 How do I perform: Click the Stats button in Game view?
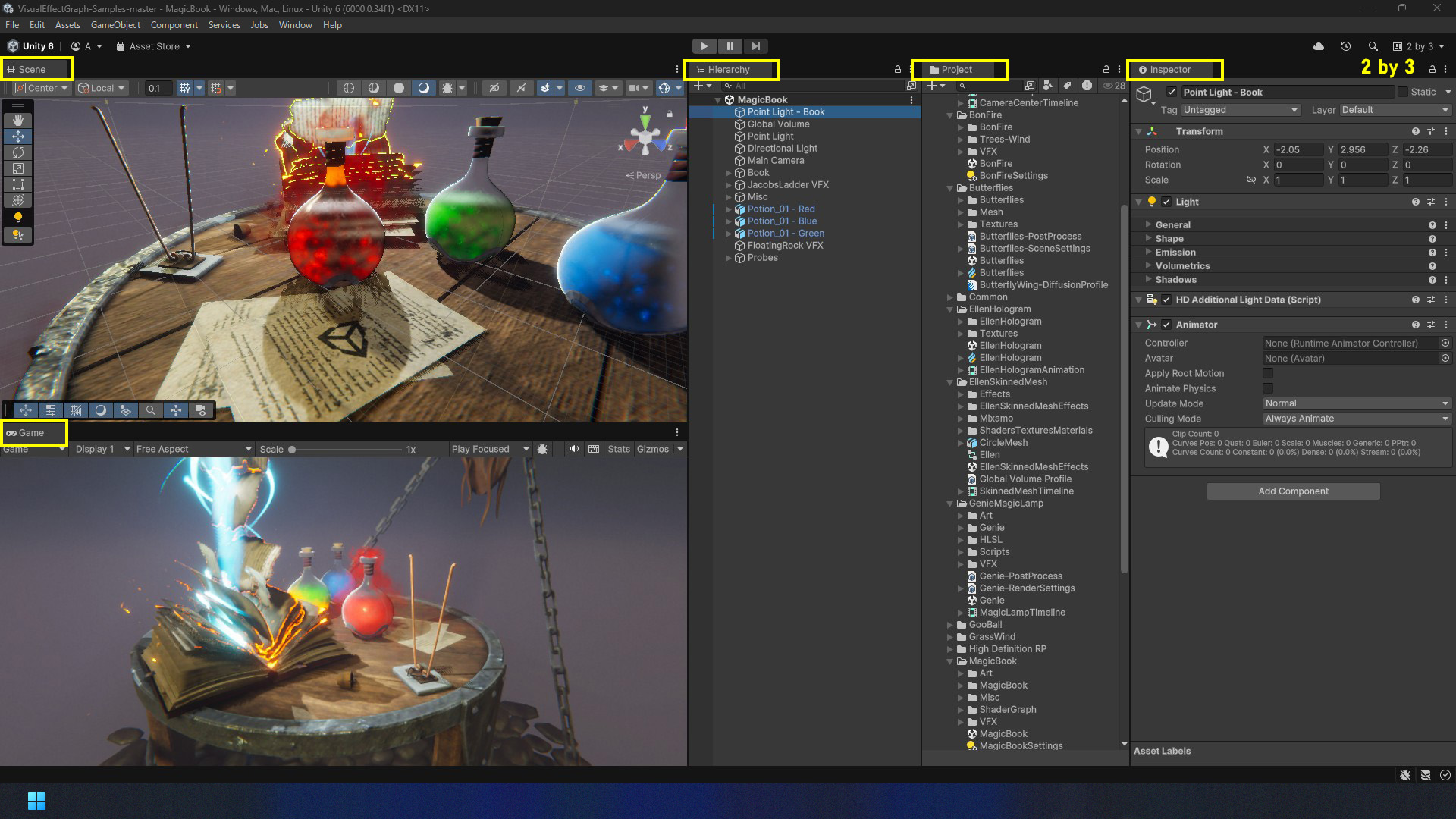[619, 449]
